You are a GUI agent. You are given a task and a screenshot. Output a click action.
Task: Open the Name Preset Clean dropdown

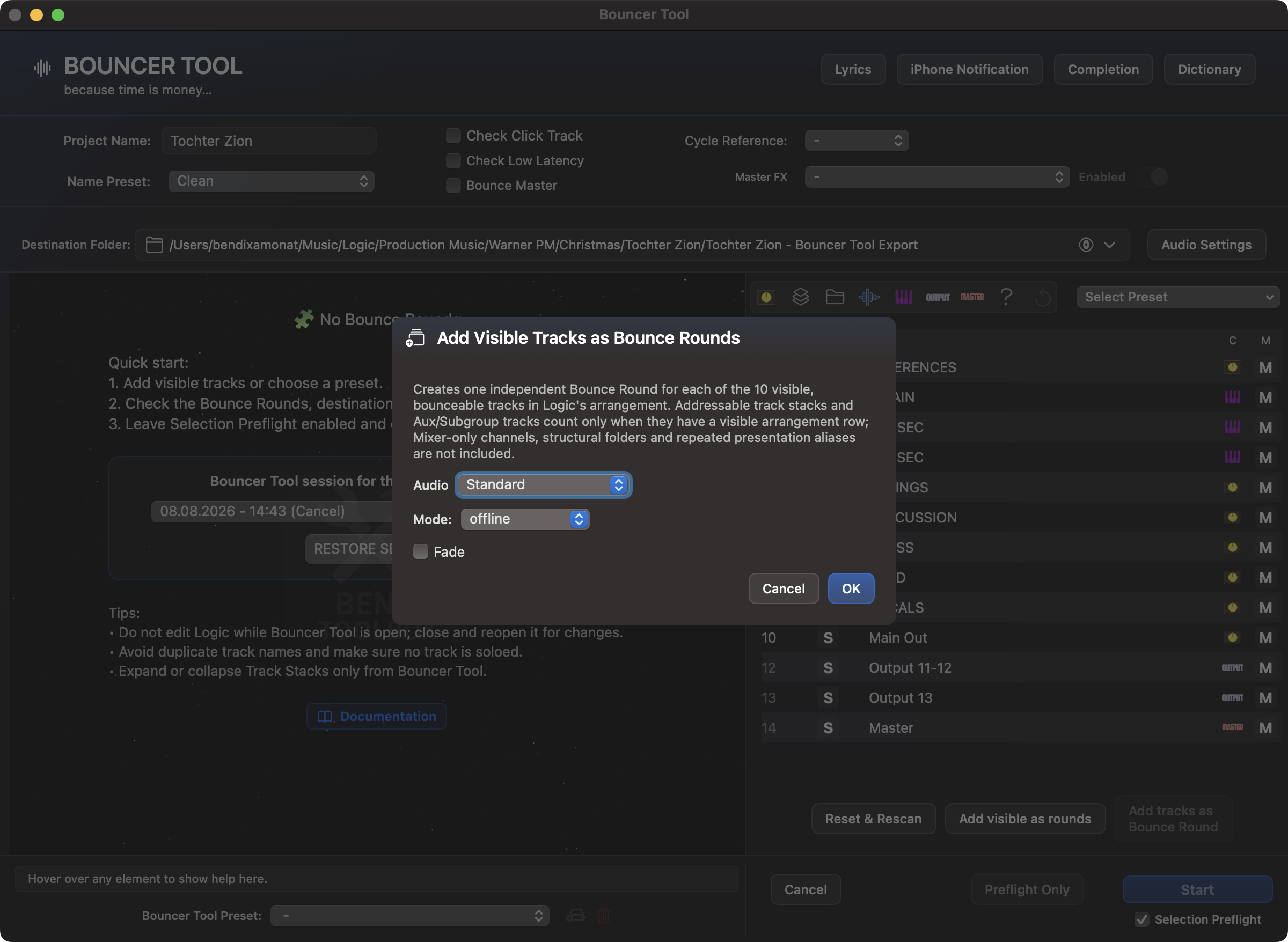coord(272,181)
